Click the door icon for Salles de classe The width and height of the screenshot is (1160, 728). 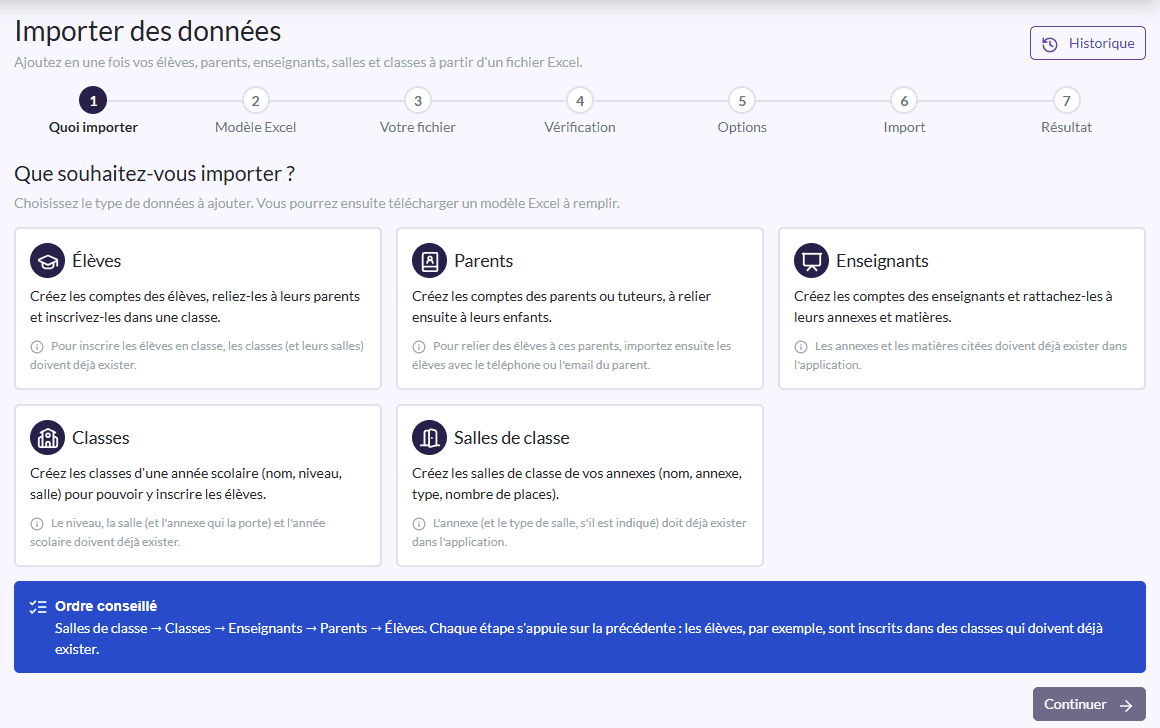pyautogui.click(x=429, y=437)
